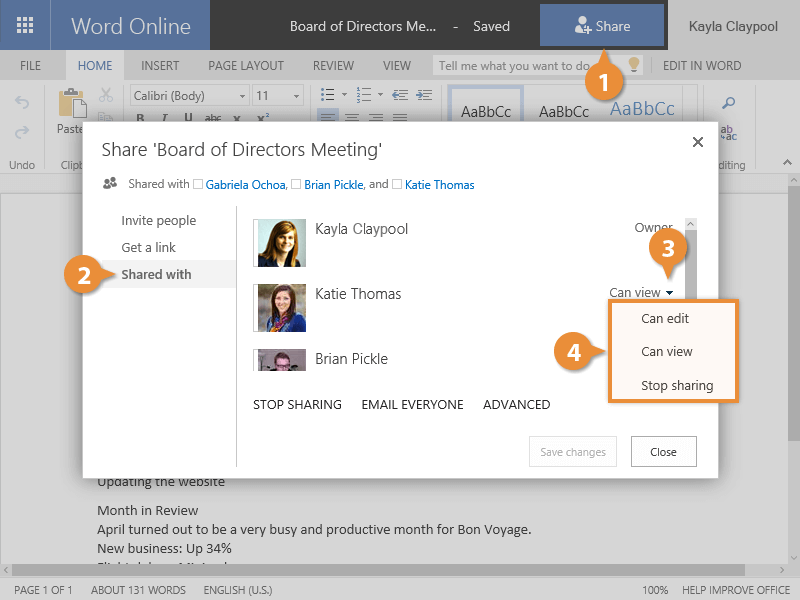Toggle checkbox beside Brian Pickle
Image resolution: width=800 pixels, height=600 pixels.
(x=295, y=185)
